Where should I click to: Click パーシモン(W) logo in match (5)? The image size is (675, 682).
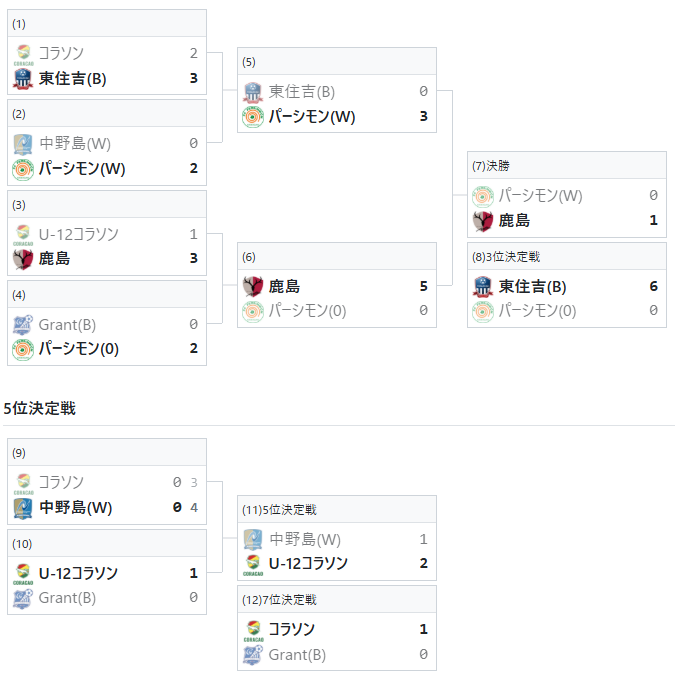(253, 117)
